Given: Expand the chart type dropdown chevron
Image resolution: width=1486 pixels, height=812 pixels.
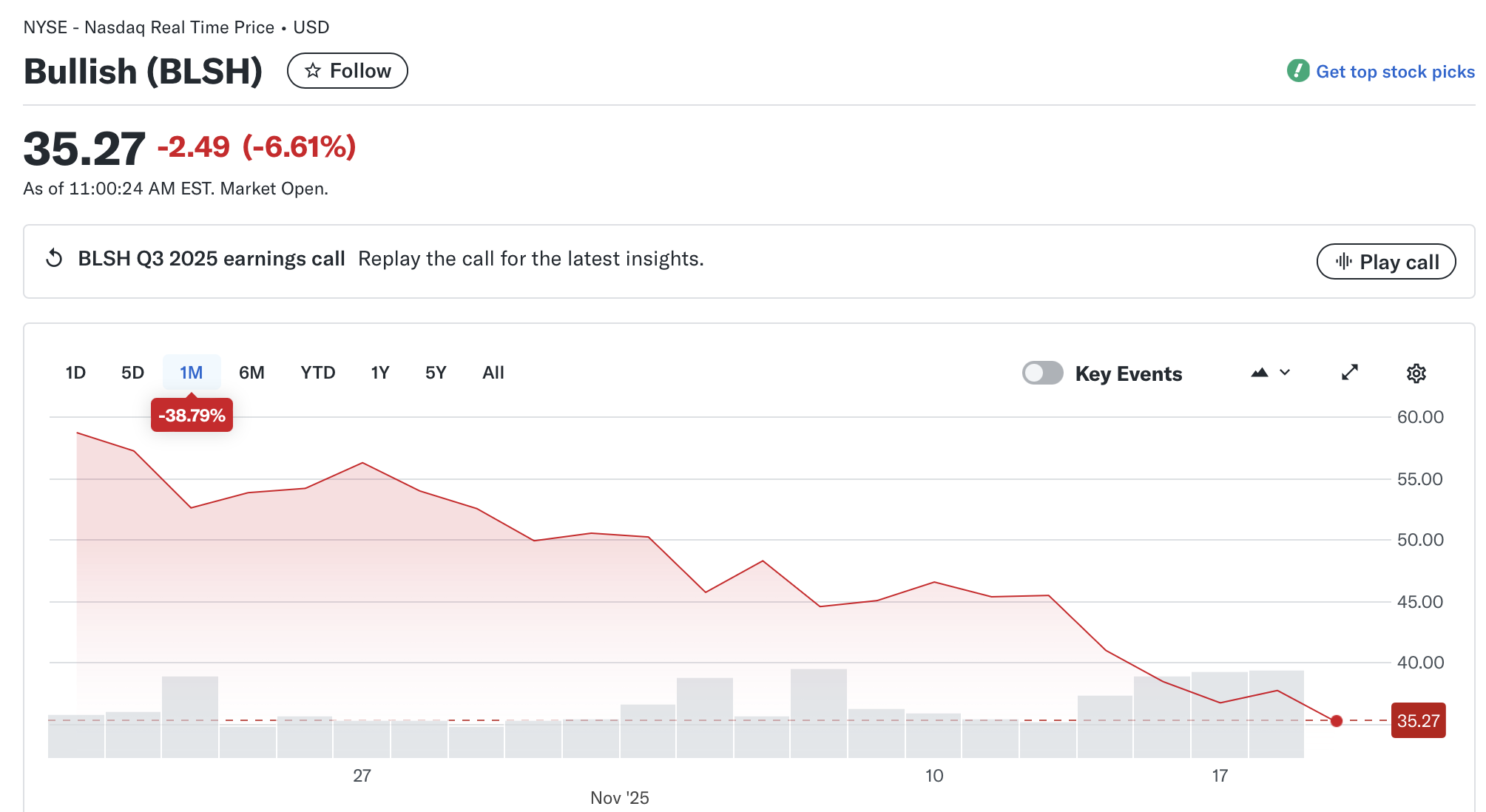Looking at the screenshot, I should (x=1285, y=373).
